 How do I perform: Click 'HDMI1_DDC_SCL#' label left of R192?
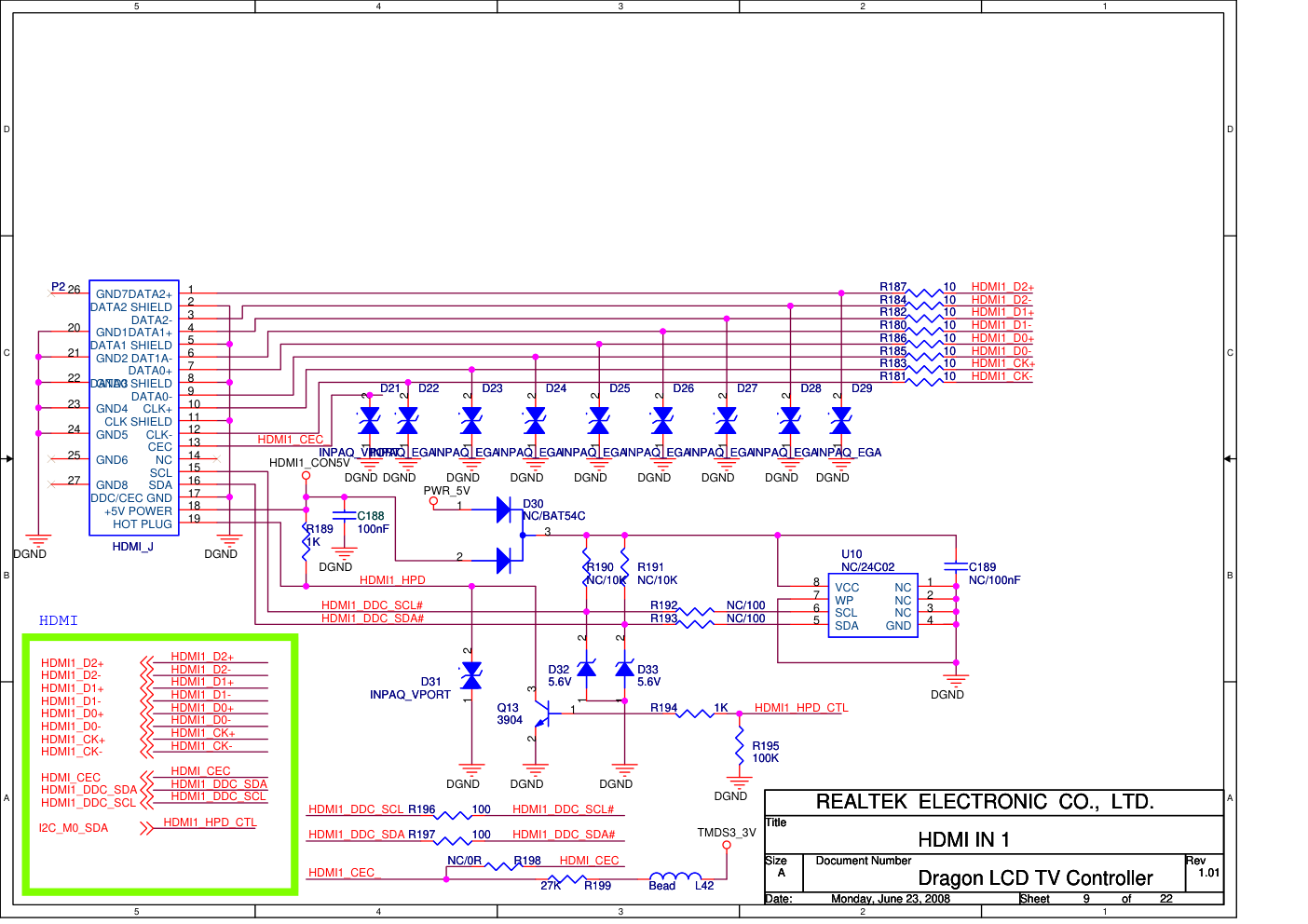point(373,605)
